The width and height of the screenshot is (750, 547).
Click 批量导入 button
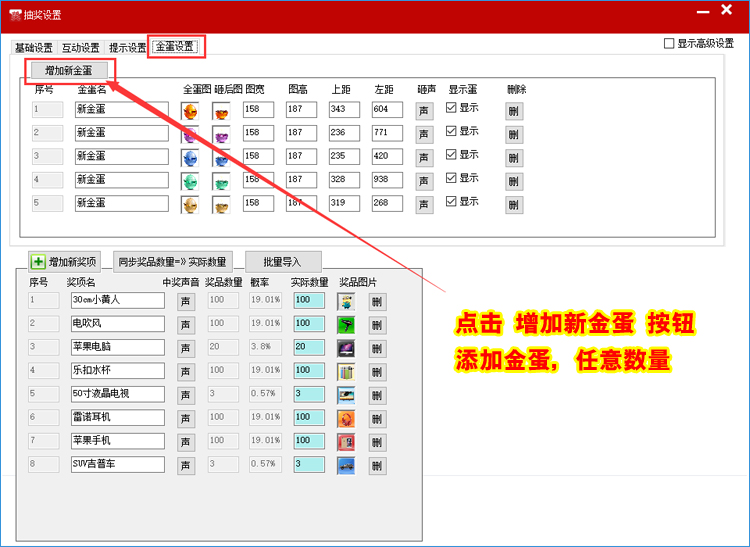point(283,262)
